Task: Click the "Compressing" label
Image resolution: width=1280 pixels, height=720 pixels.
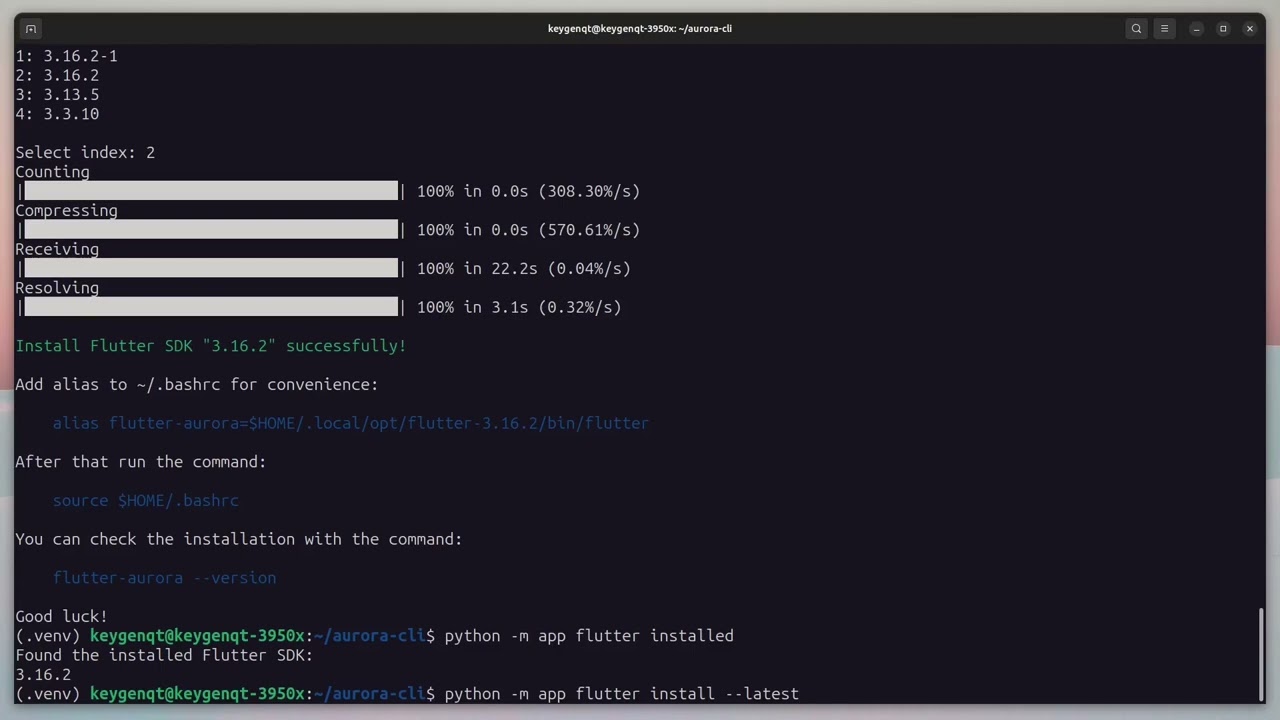Action: tap(66, 211)
